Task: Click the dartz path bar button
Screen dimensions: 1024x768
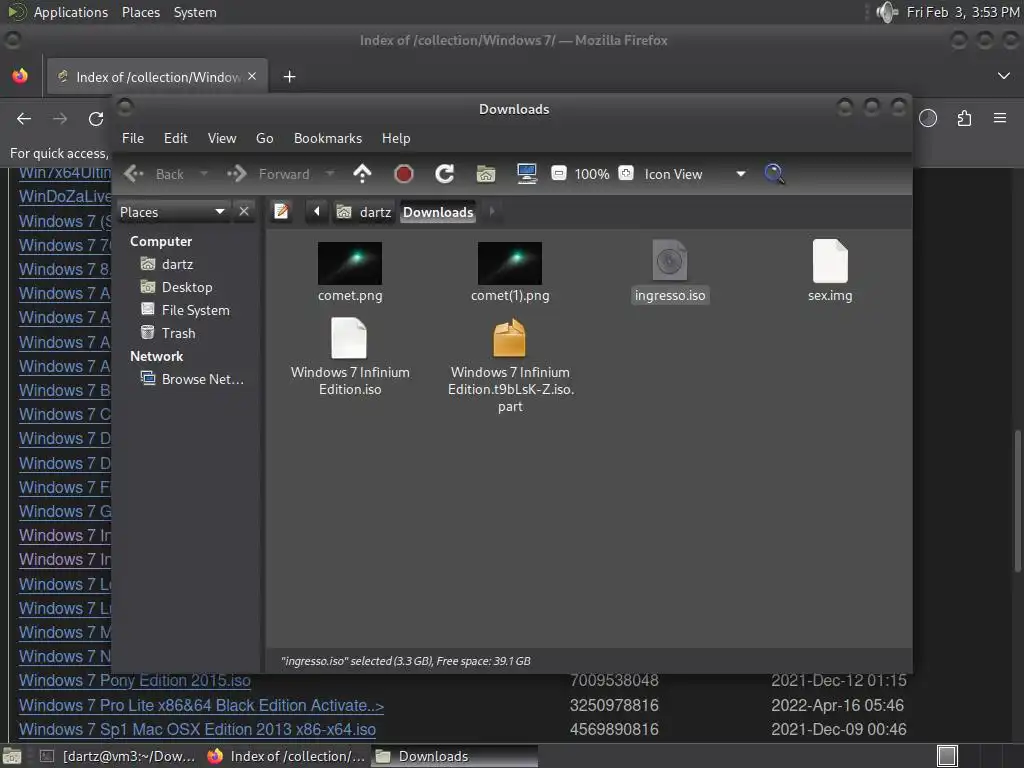Action: 364,212
